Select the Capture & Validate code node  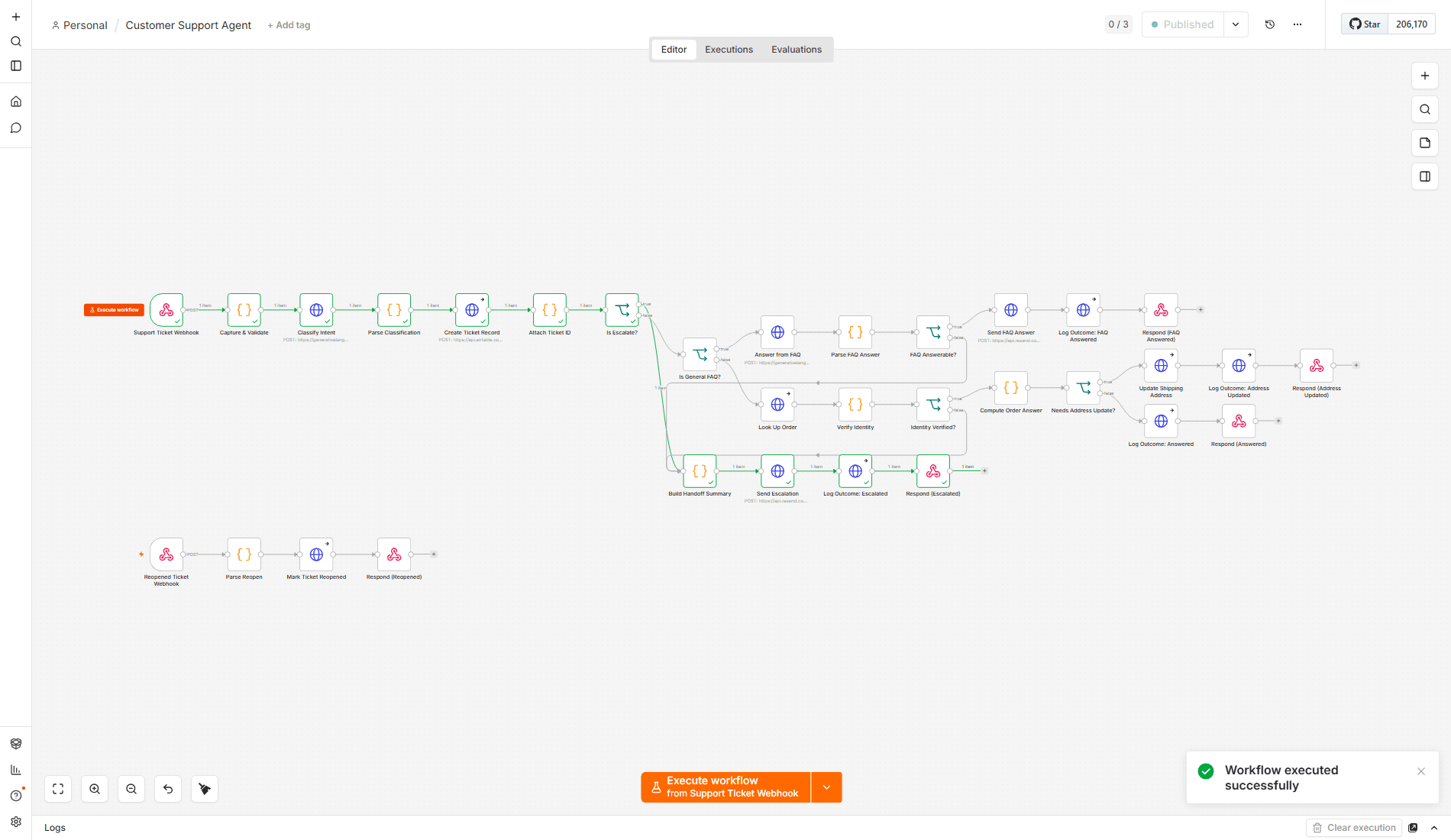click(244, 310)
